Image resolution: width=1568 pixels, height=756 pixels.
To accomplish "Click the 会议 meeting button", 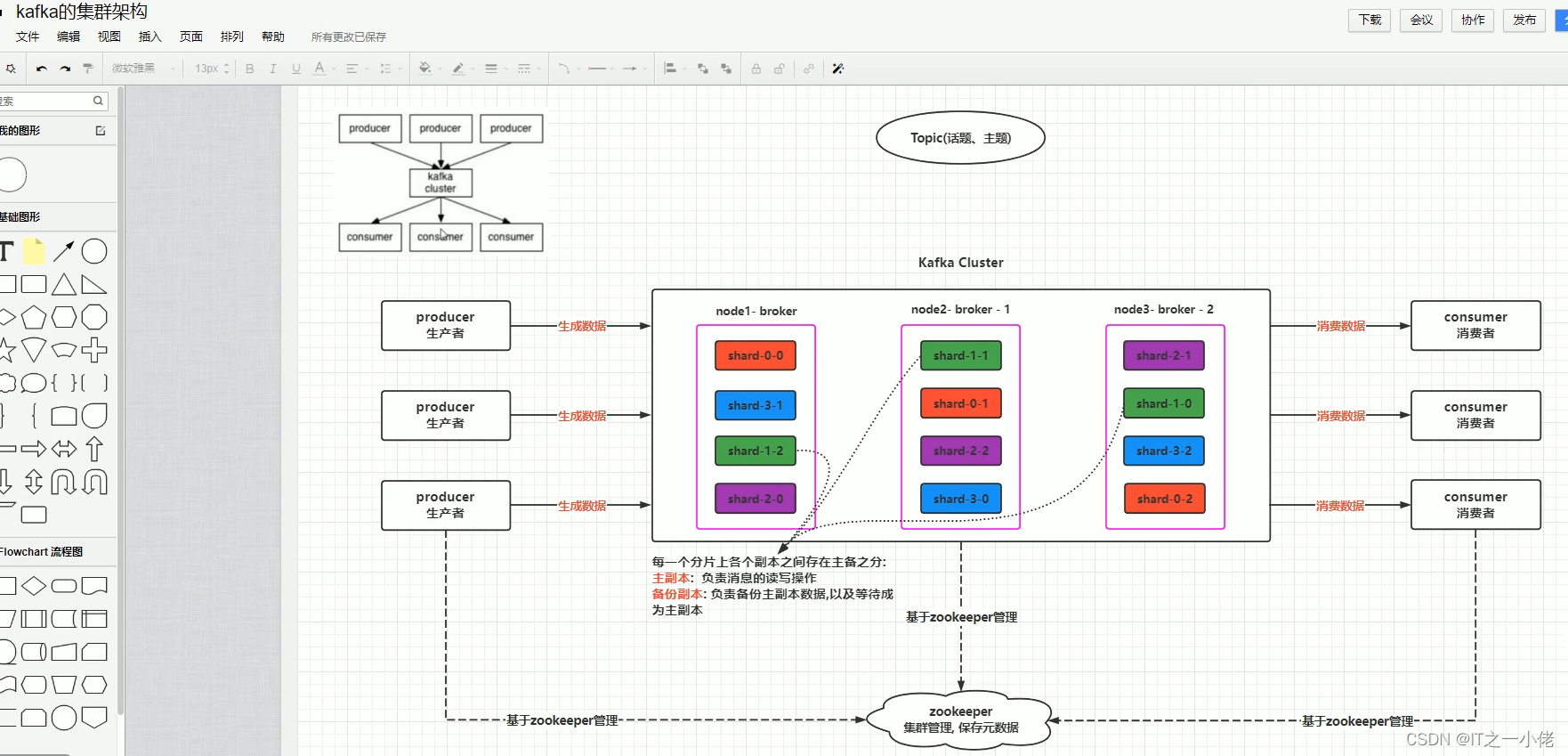I will pos(1422,20).
